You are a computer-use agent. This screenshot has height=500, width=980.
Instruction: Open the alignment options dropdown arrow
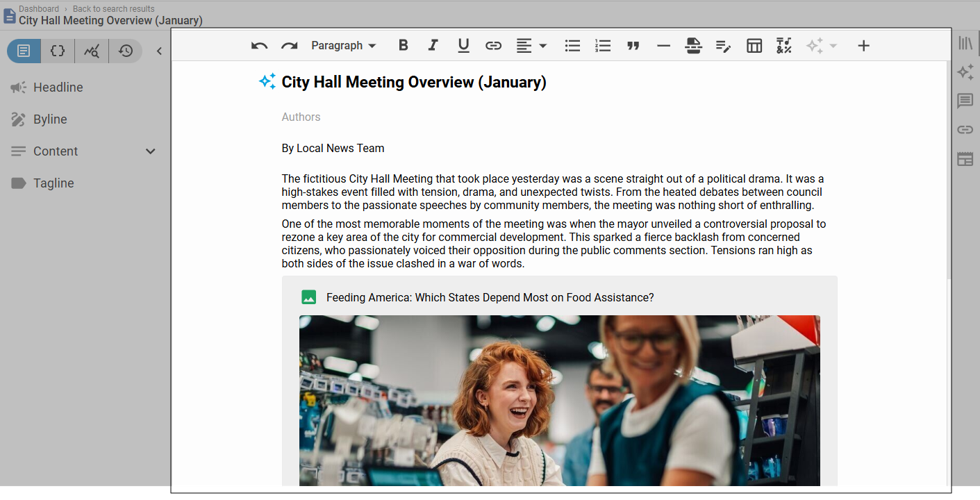coord(542,46)
